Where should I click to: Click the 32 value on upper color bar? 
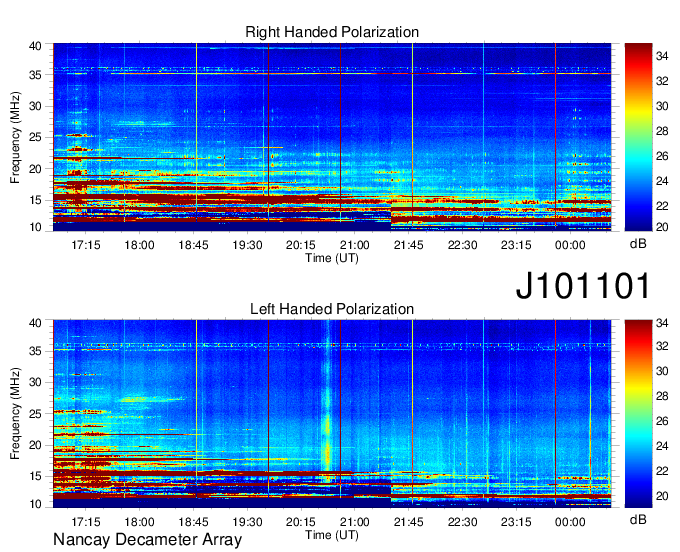point(662,81)
